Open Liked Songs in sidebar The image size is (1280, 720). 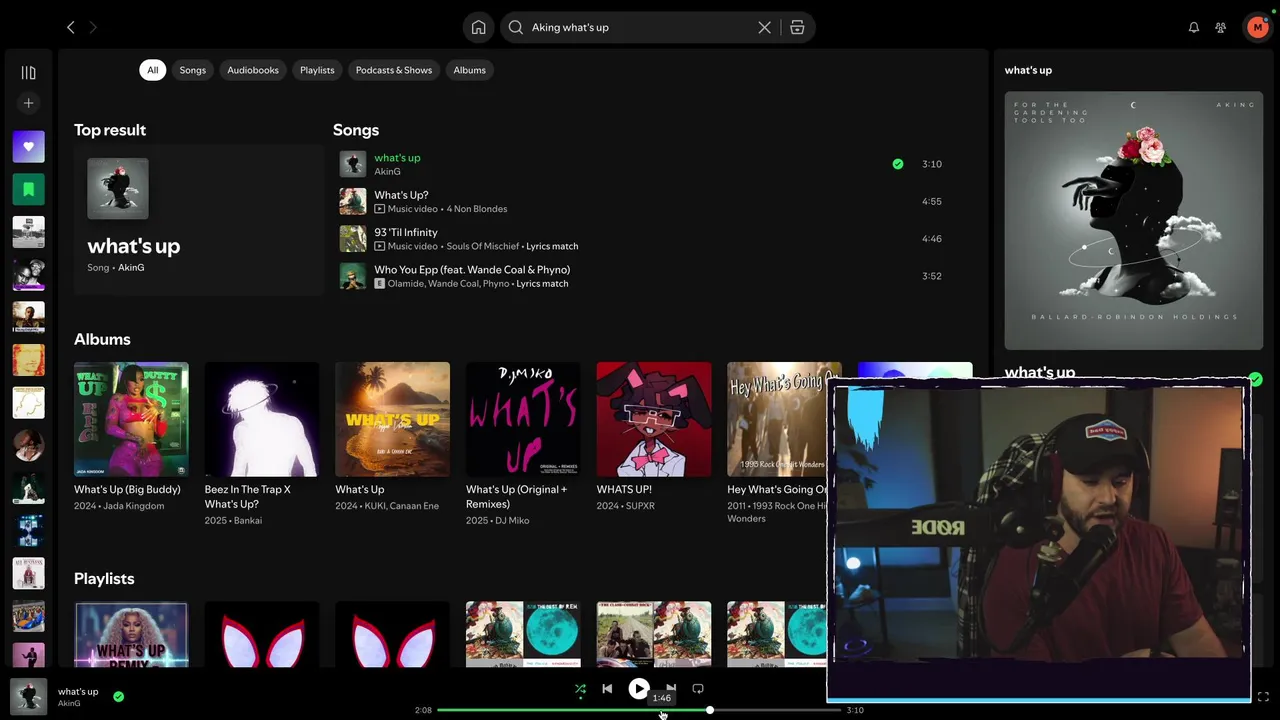pos(28,146)
